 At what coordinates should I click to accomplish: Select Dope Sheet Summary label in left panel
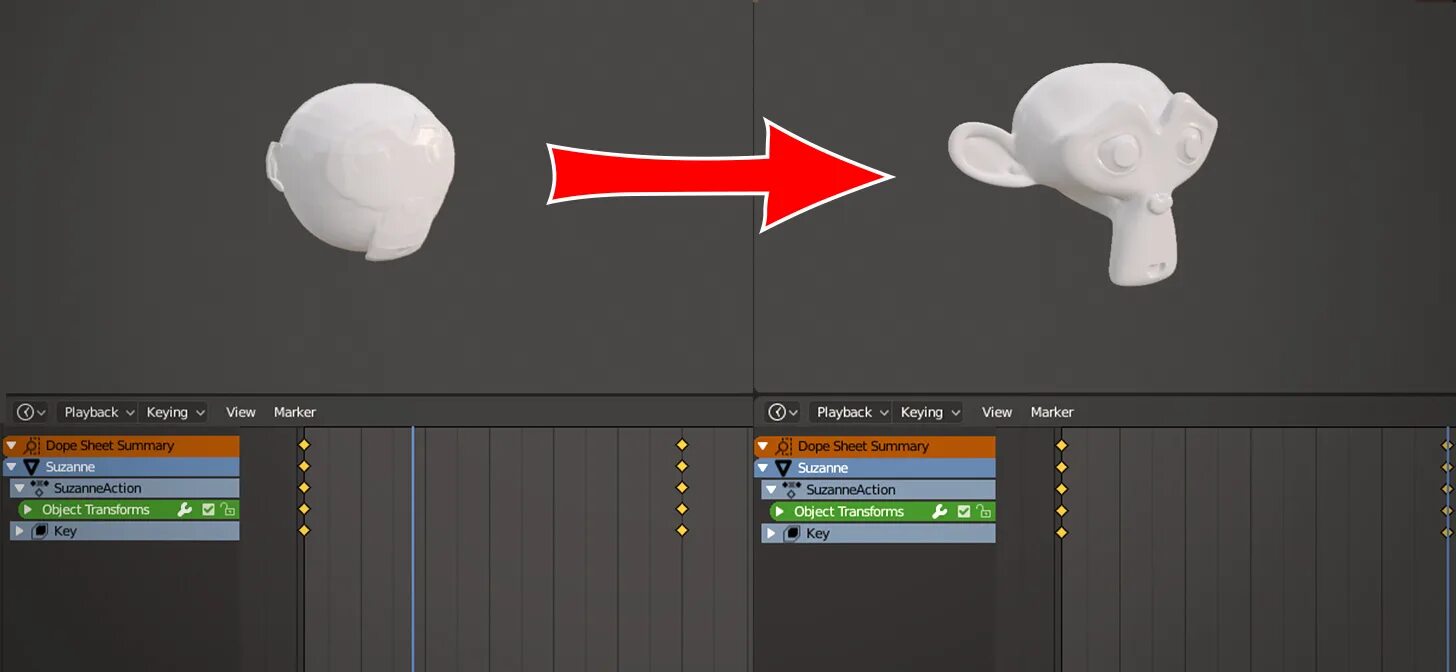pyautogui.click(x=110, y=446)
